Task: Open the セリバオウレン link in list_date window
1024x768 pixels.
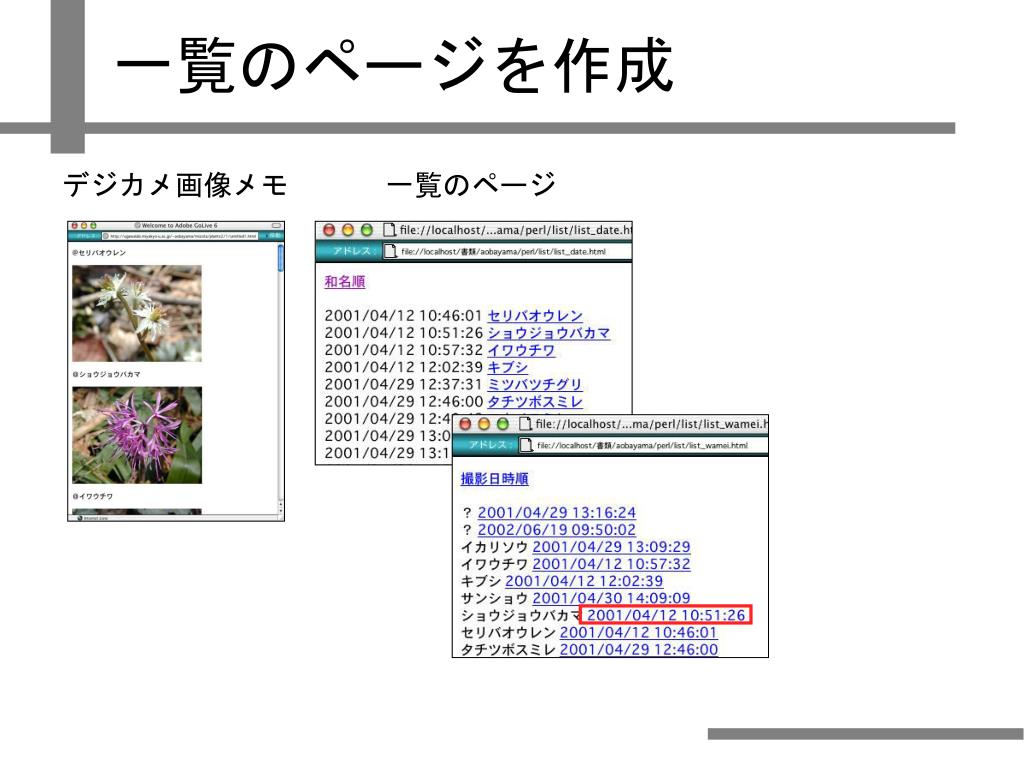Action: [x=535, y=315]
